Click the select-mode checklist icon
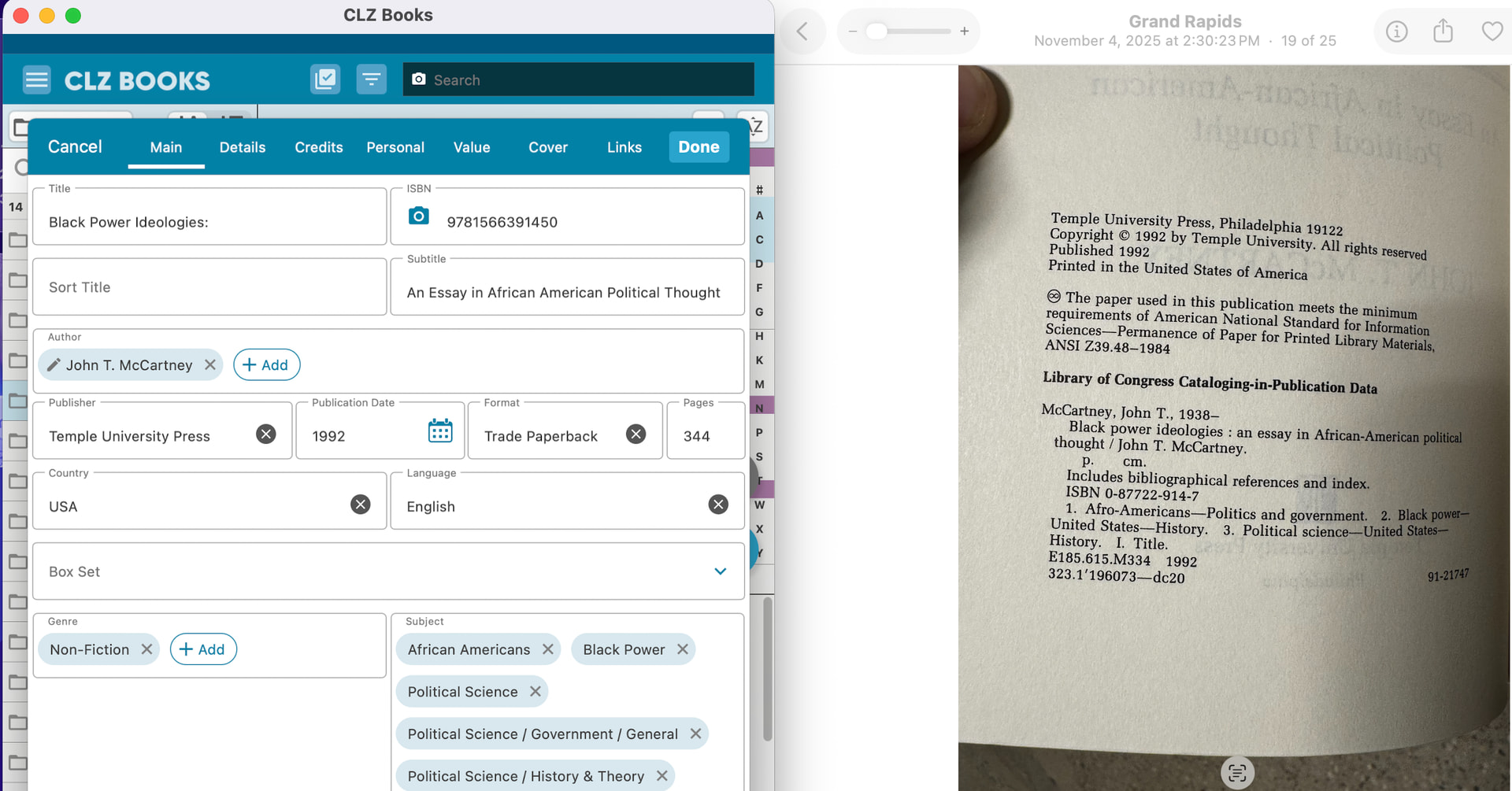1512x791 pixels. (324, 79)
